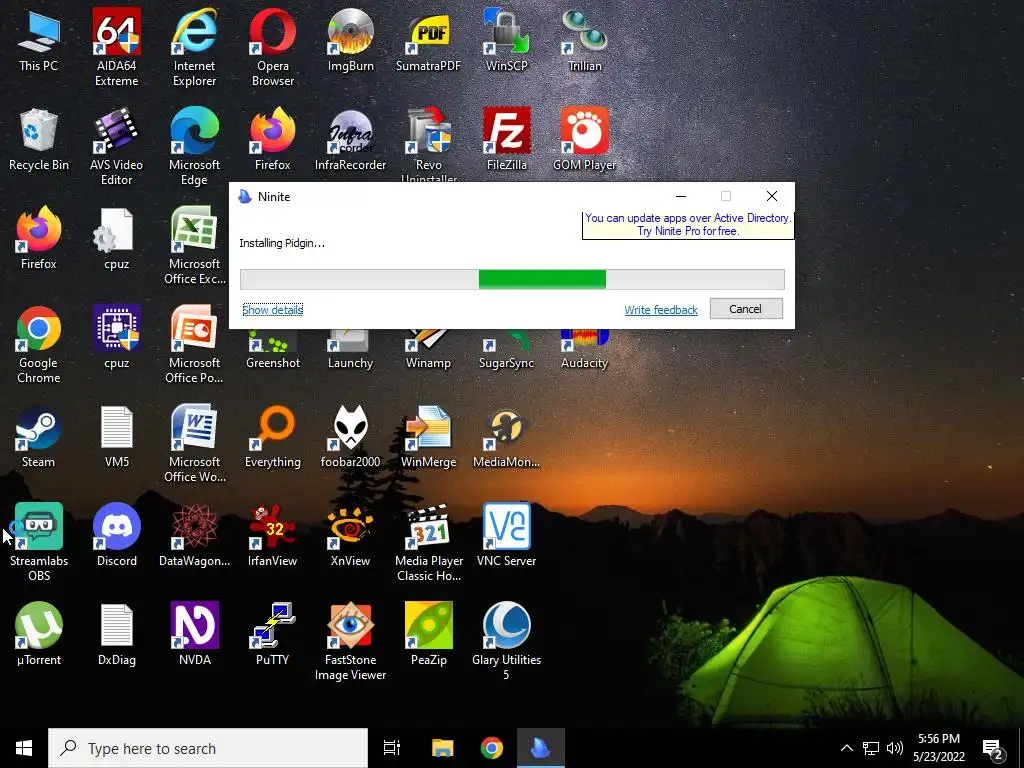Select the Opera Browser desktop icon
The height and width of the screenshot is (768, 1024).
272,48
